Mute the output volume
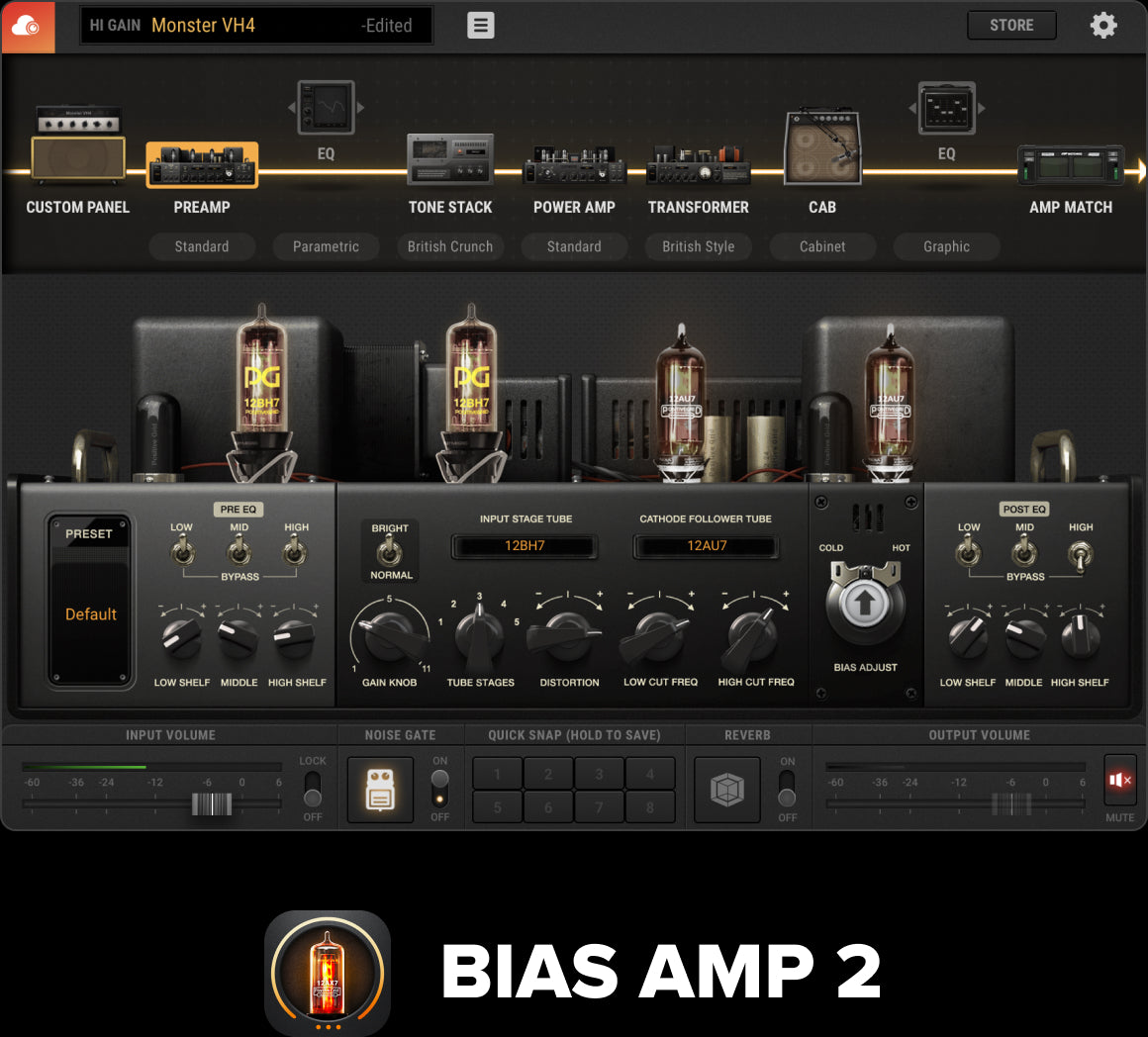The height and width of the screenshot is (1037, 1148). point(1119,781)
